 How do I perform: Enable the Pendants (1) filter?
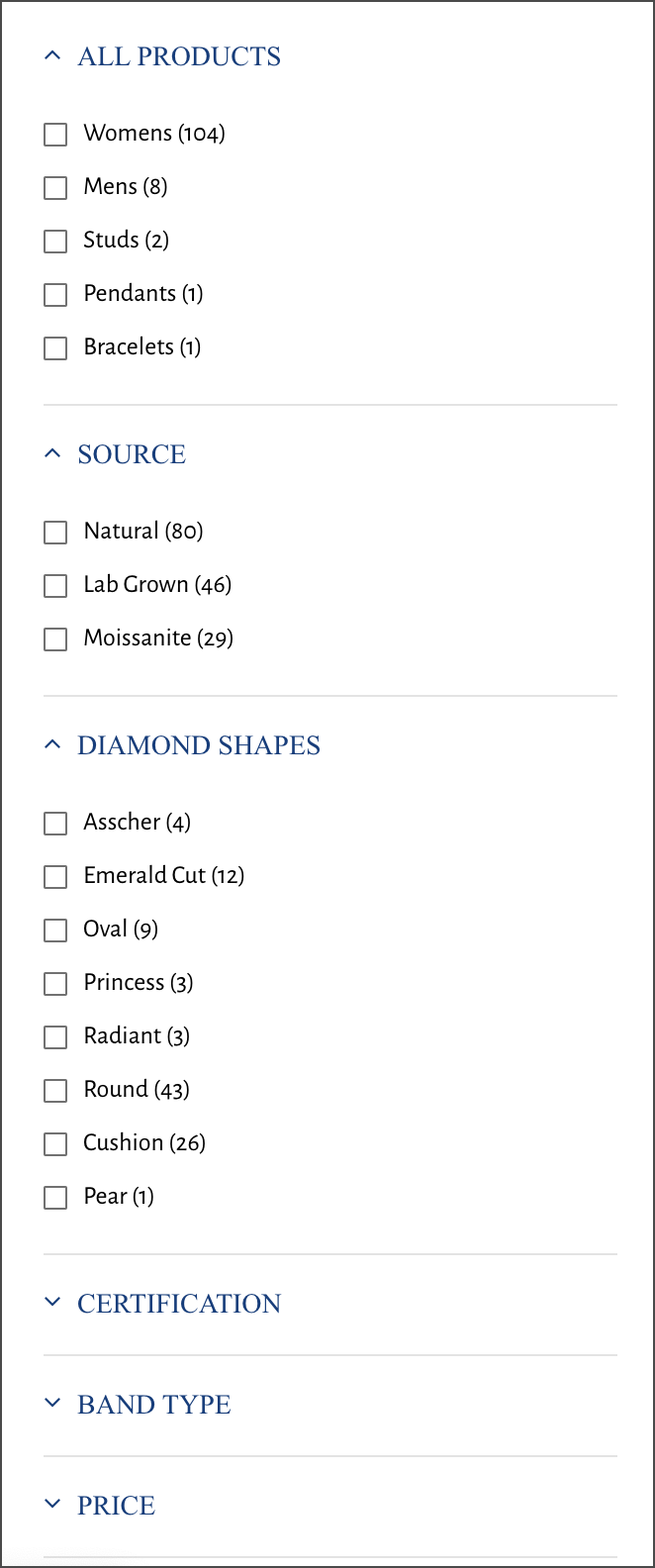coord(55,294)
